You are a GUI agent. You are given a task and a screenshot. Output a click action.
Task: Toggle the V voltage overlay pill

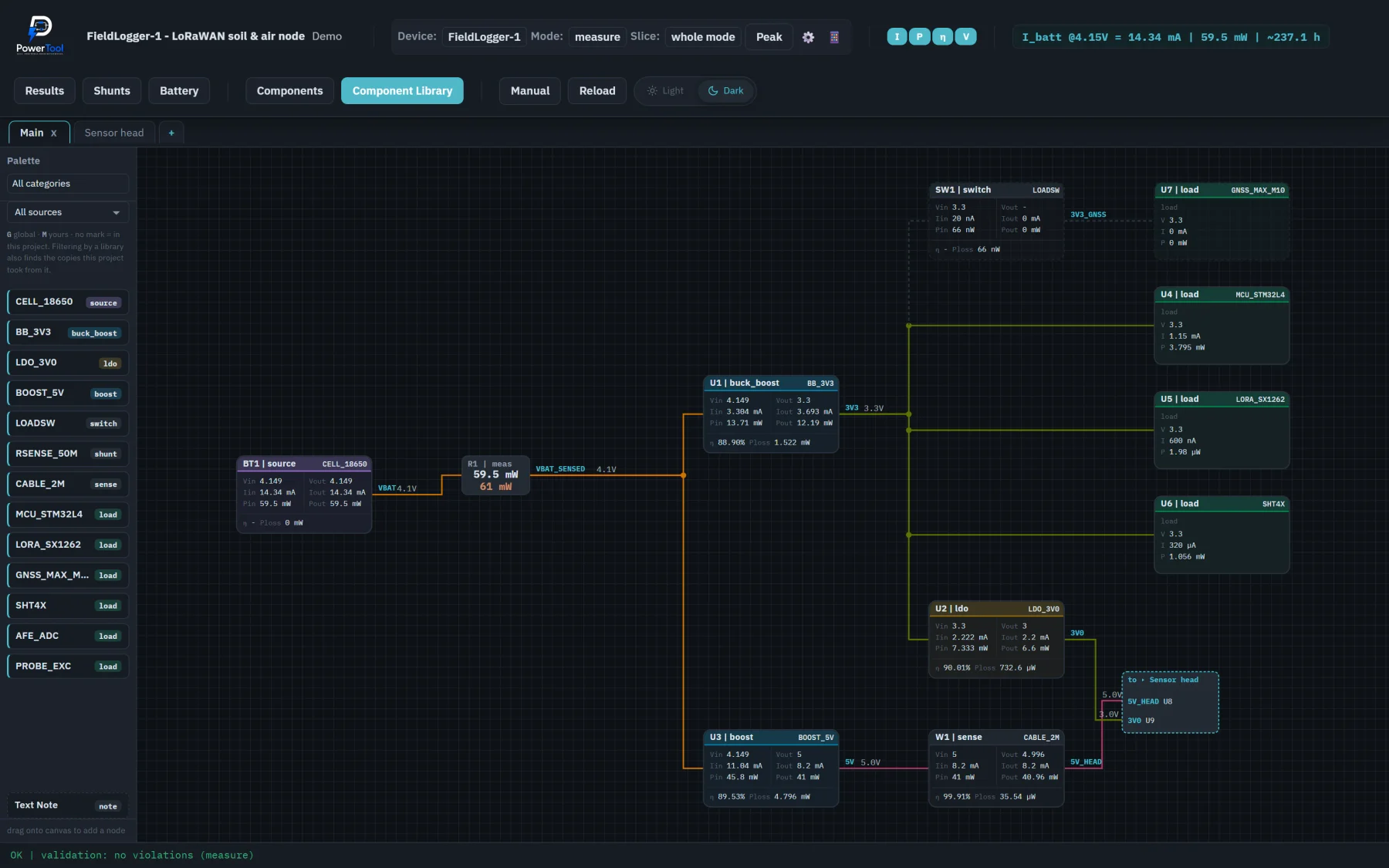coord(965,37)
